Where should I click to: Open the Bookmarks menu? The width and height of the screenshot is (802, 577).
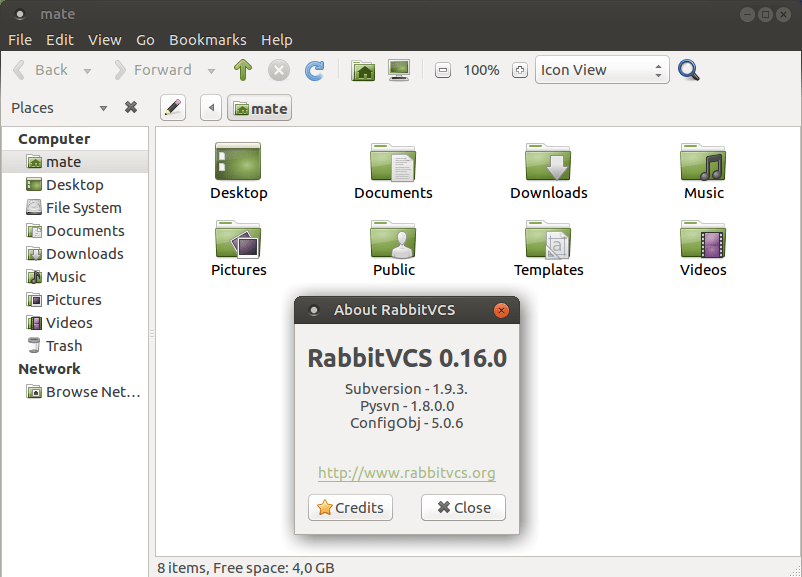pos(208,40)
